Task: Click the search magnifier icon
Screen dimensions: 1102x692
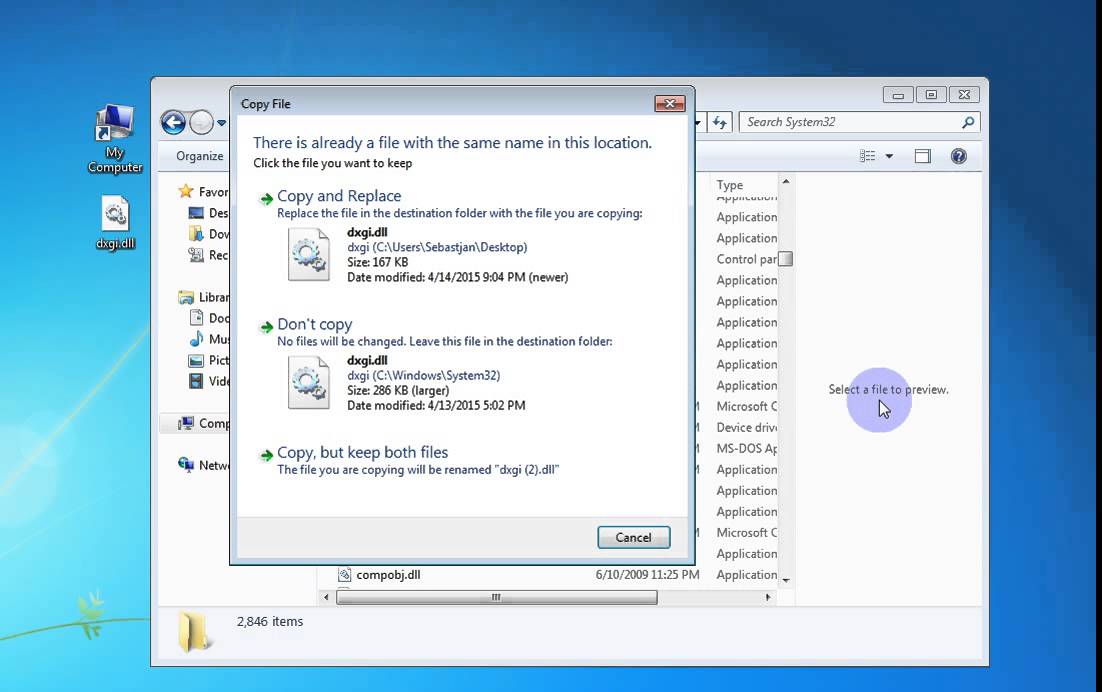Action: (968, 122)
